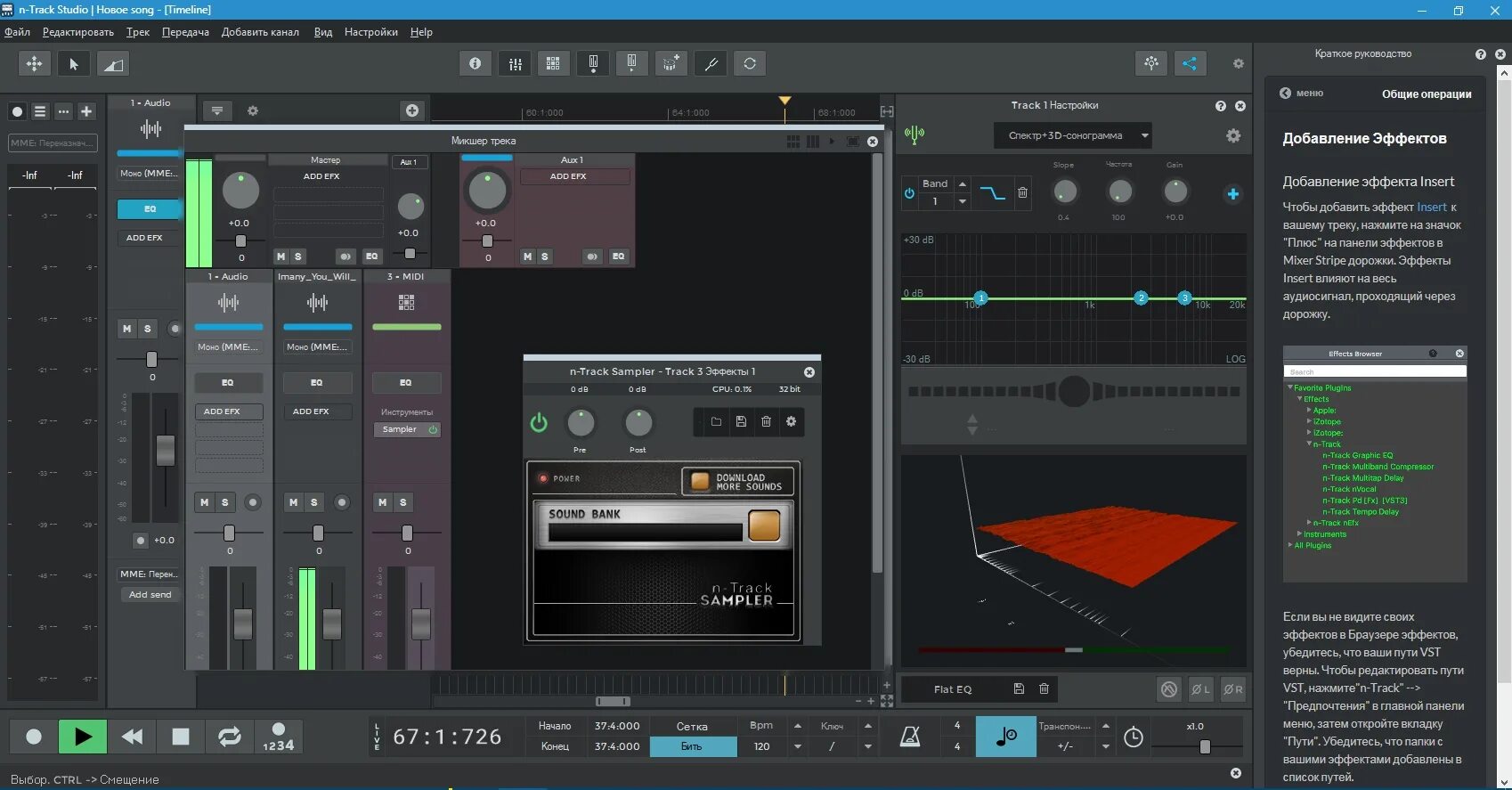Screen dimensions: 1512x790
Task: Increase EQ Band number with up arrow
Action: tap(963, 183)
